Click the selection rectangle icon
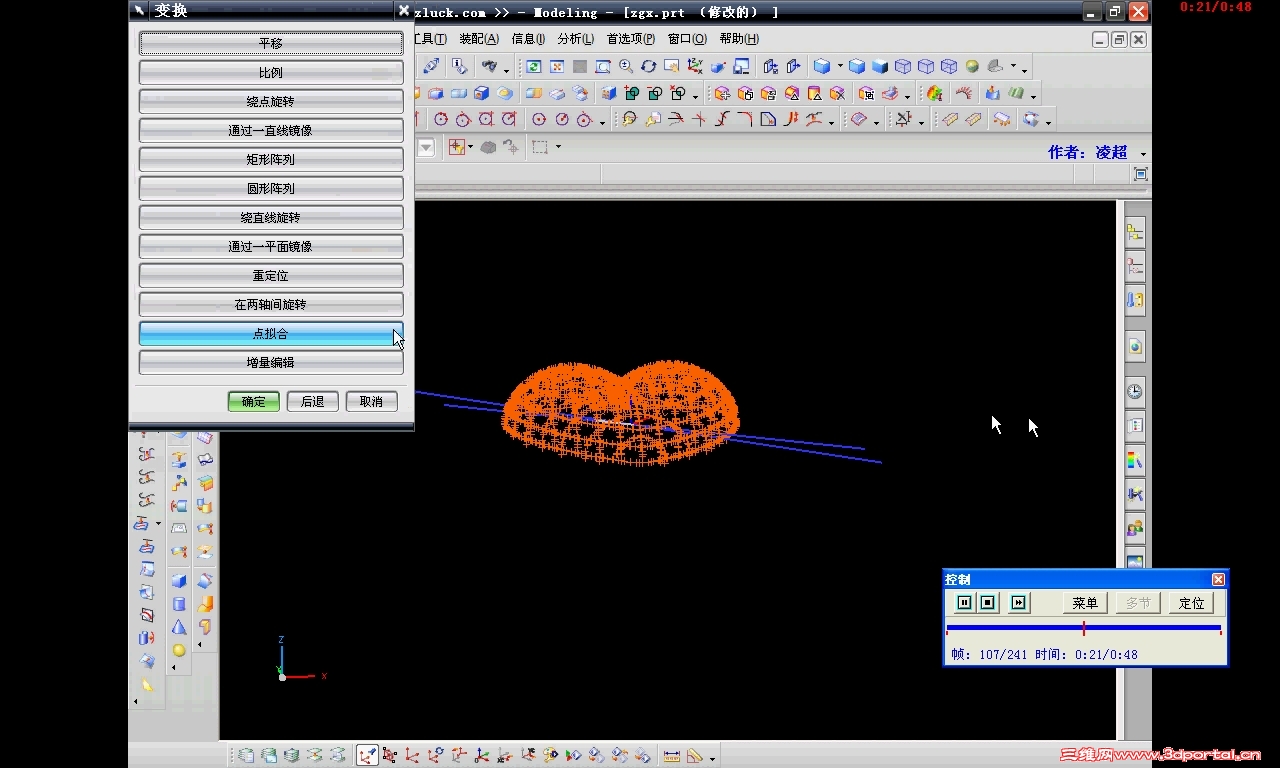This screenshot has height=768, width=1280. click(x=540, y=147)
